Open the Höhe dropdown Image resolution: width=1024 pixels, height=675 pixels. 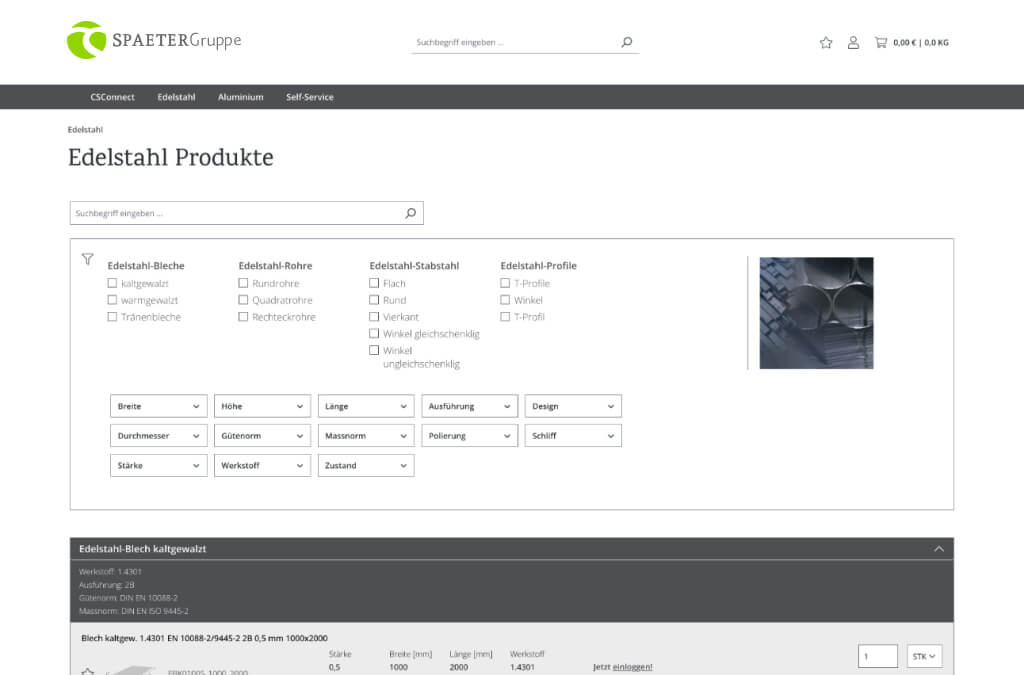tap(263, 406)
